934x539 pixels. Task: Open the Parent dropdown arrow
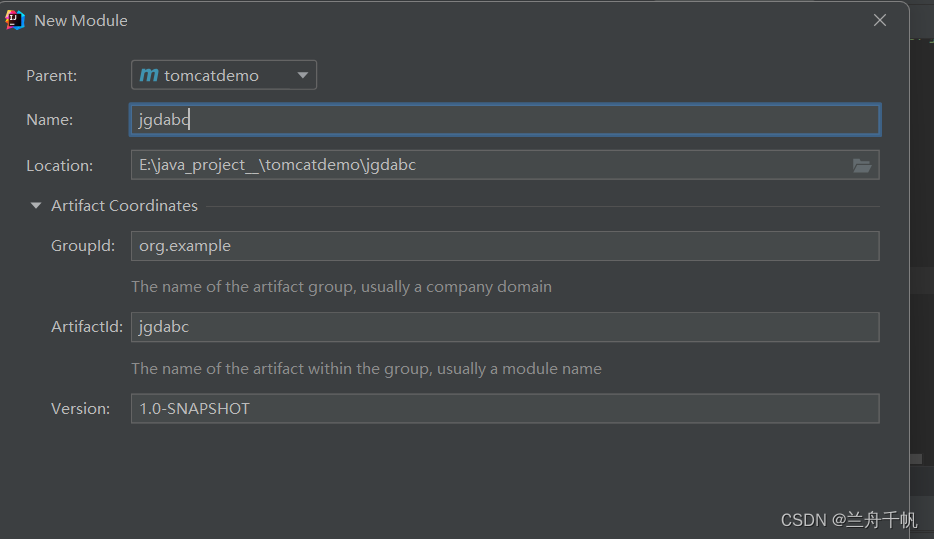303,75
